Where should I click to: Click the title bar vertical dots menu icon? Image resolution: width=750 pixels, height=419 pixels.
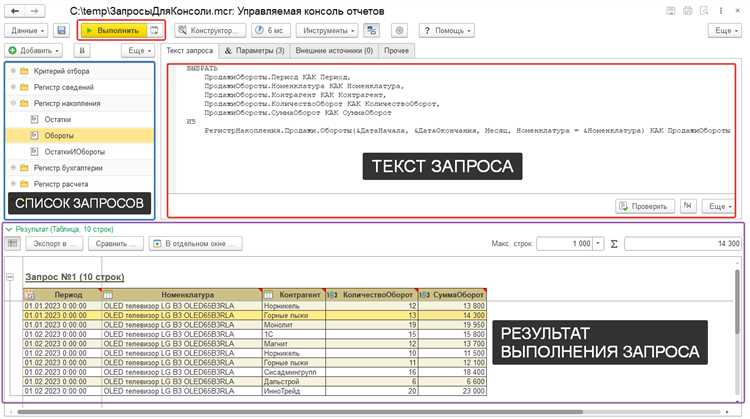point(721,11)
